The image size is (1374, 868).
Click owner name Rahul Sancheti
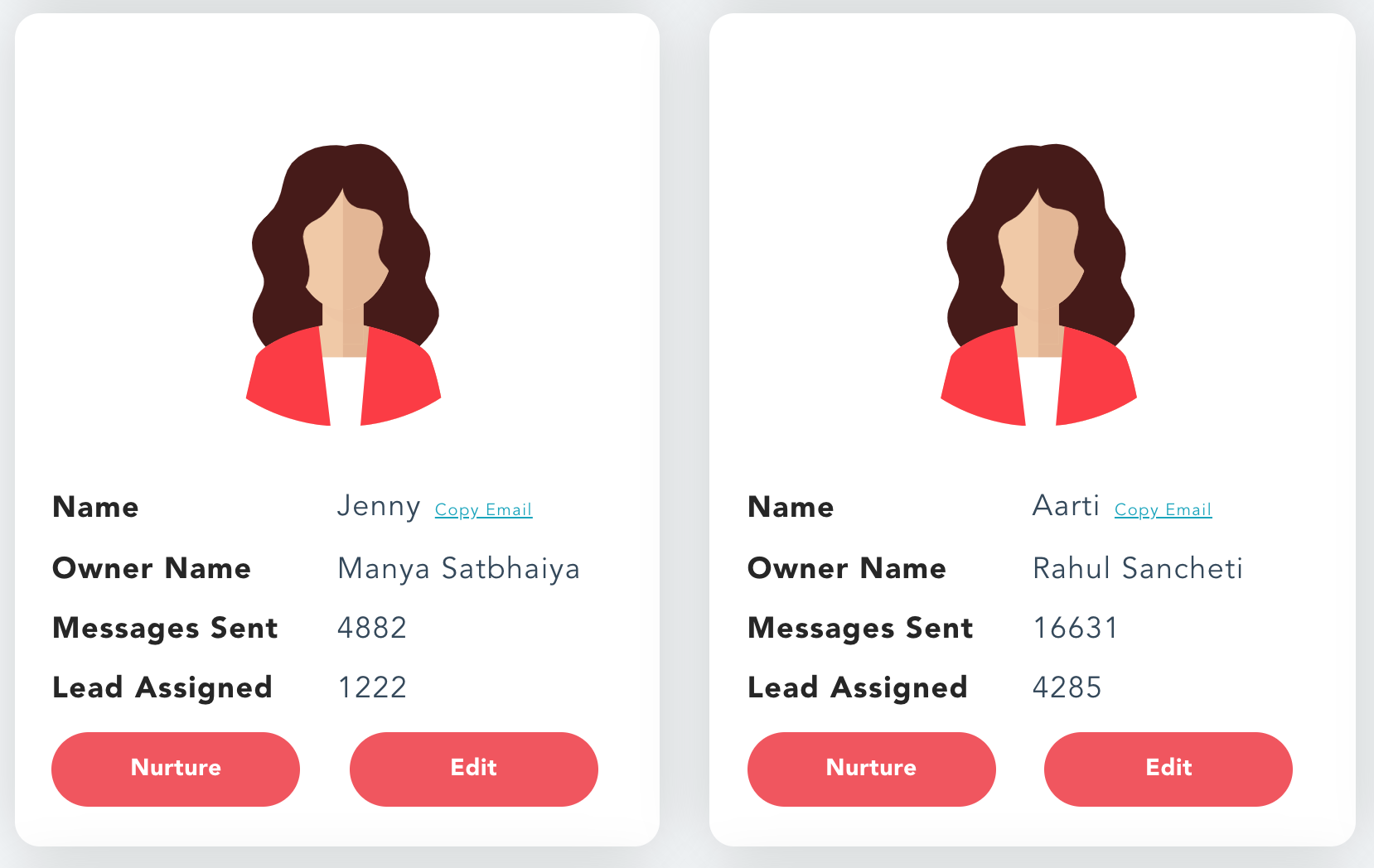tap(1137, 568)
